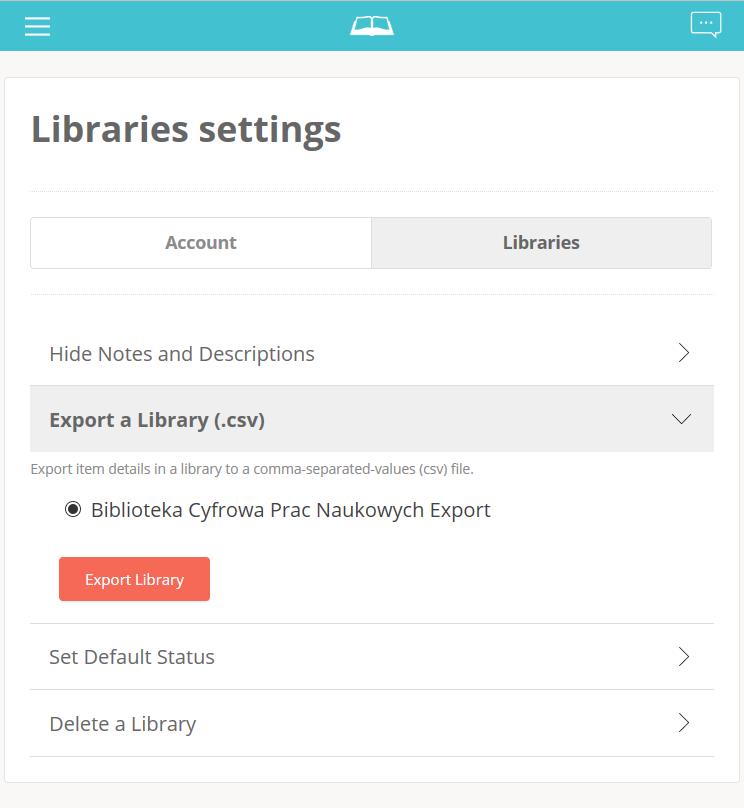Viewport: 744px width, 808px height.
Task: Click the open book logo icon
Action: 371,26
